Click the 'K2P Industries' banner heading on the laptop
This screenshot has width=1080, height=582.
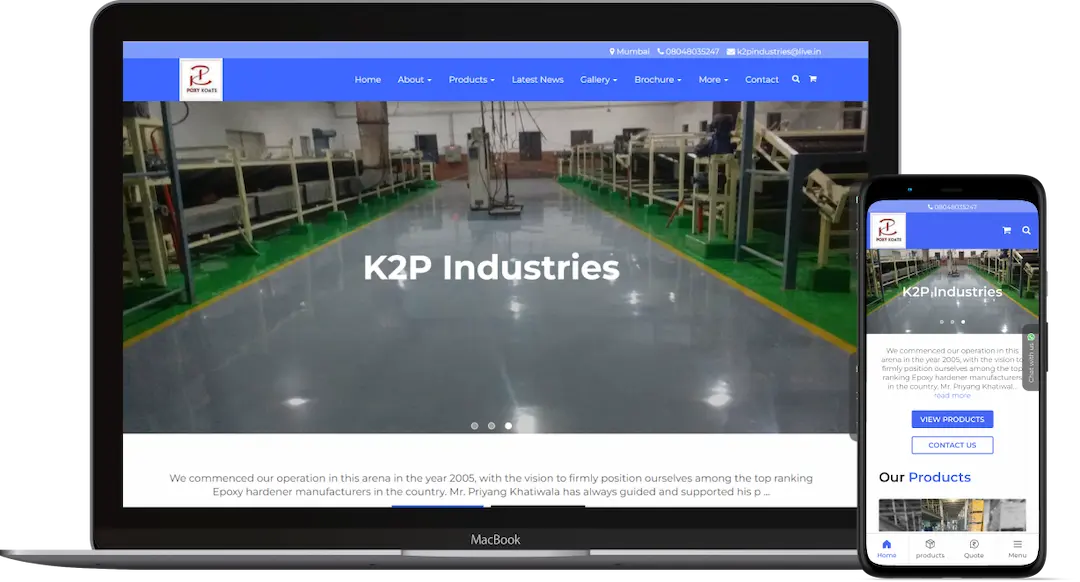491,267
